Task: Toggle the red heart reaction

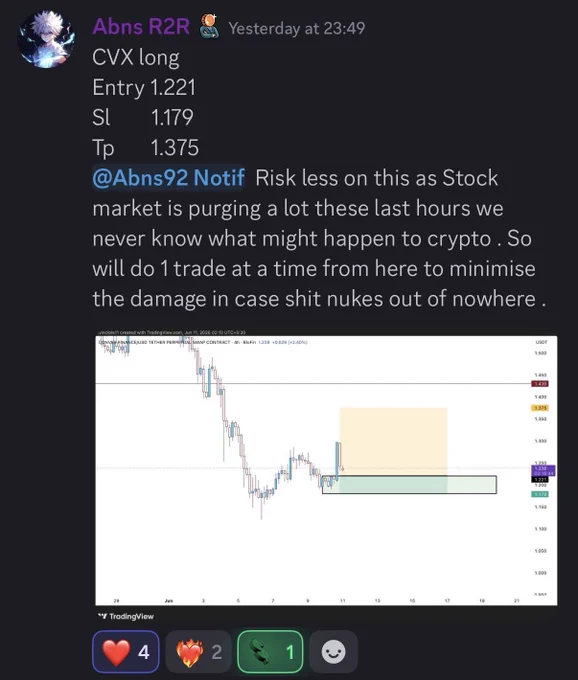Action: (126, 651)
